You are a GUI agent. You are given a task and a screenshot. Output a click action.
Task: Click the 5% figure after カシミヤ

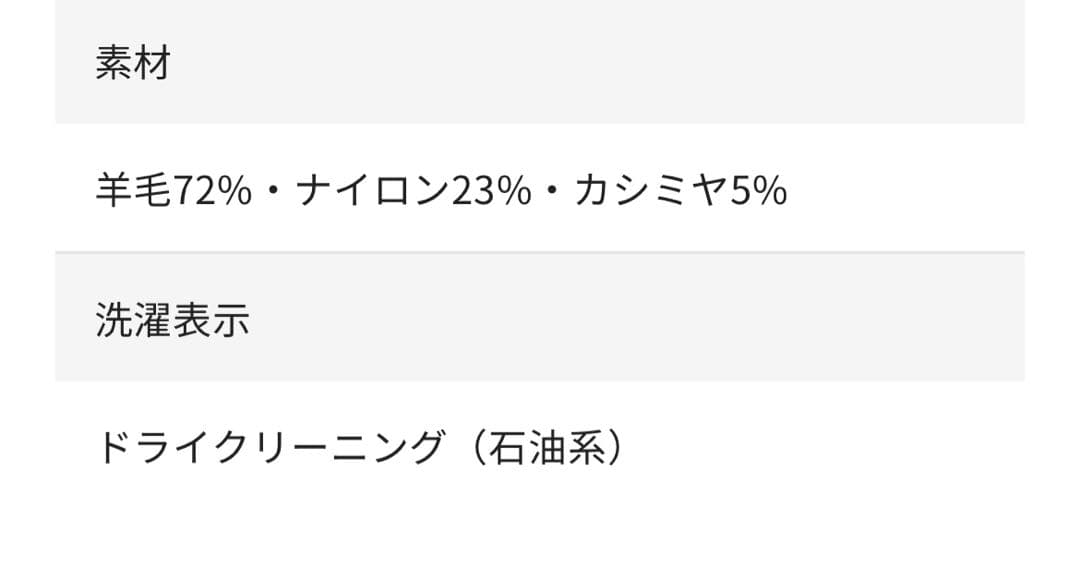pos(759,190)
